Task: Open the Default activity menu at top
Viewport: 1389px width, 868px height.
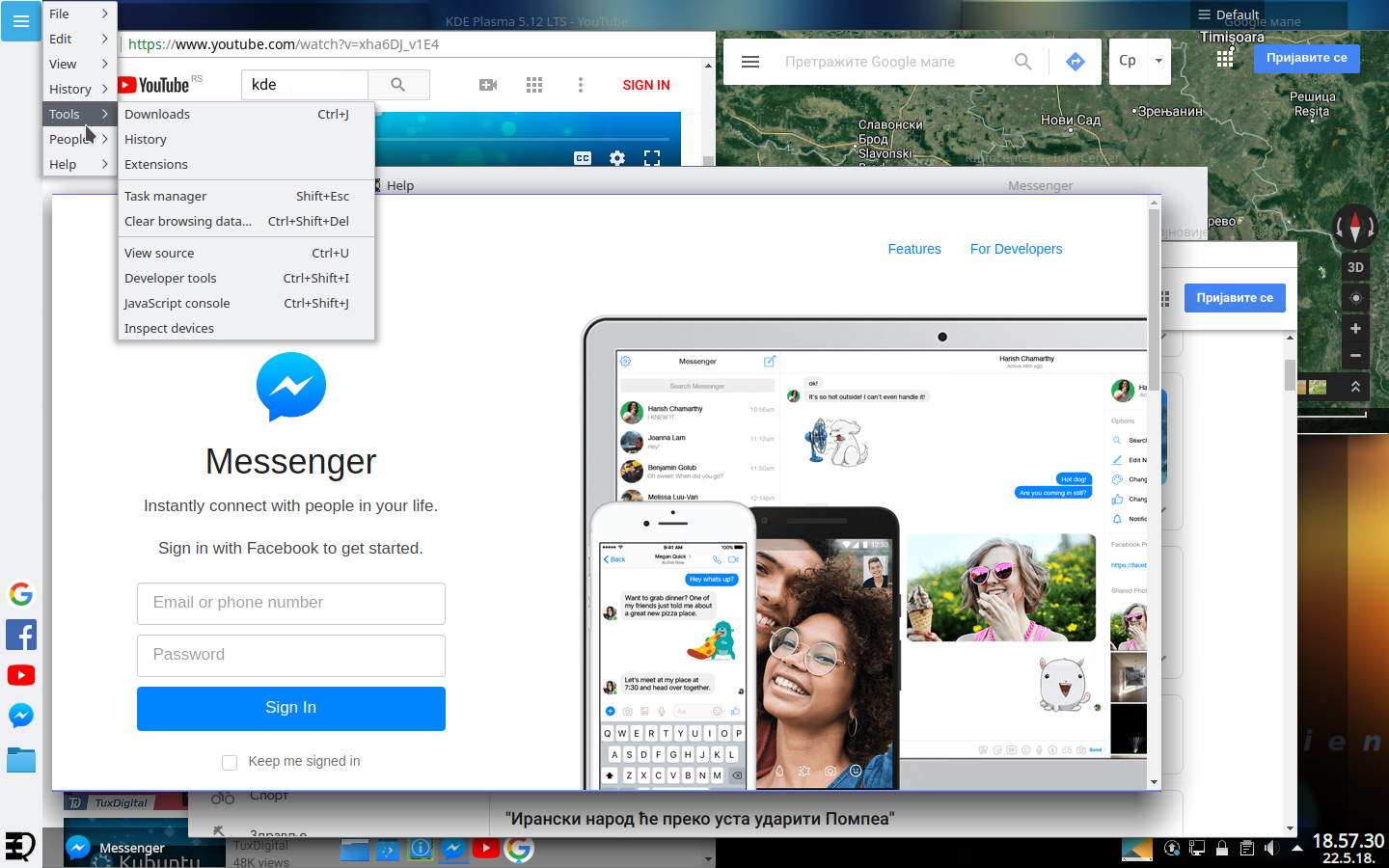Action: pos(1229,14)
